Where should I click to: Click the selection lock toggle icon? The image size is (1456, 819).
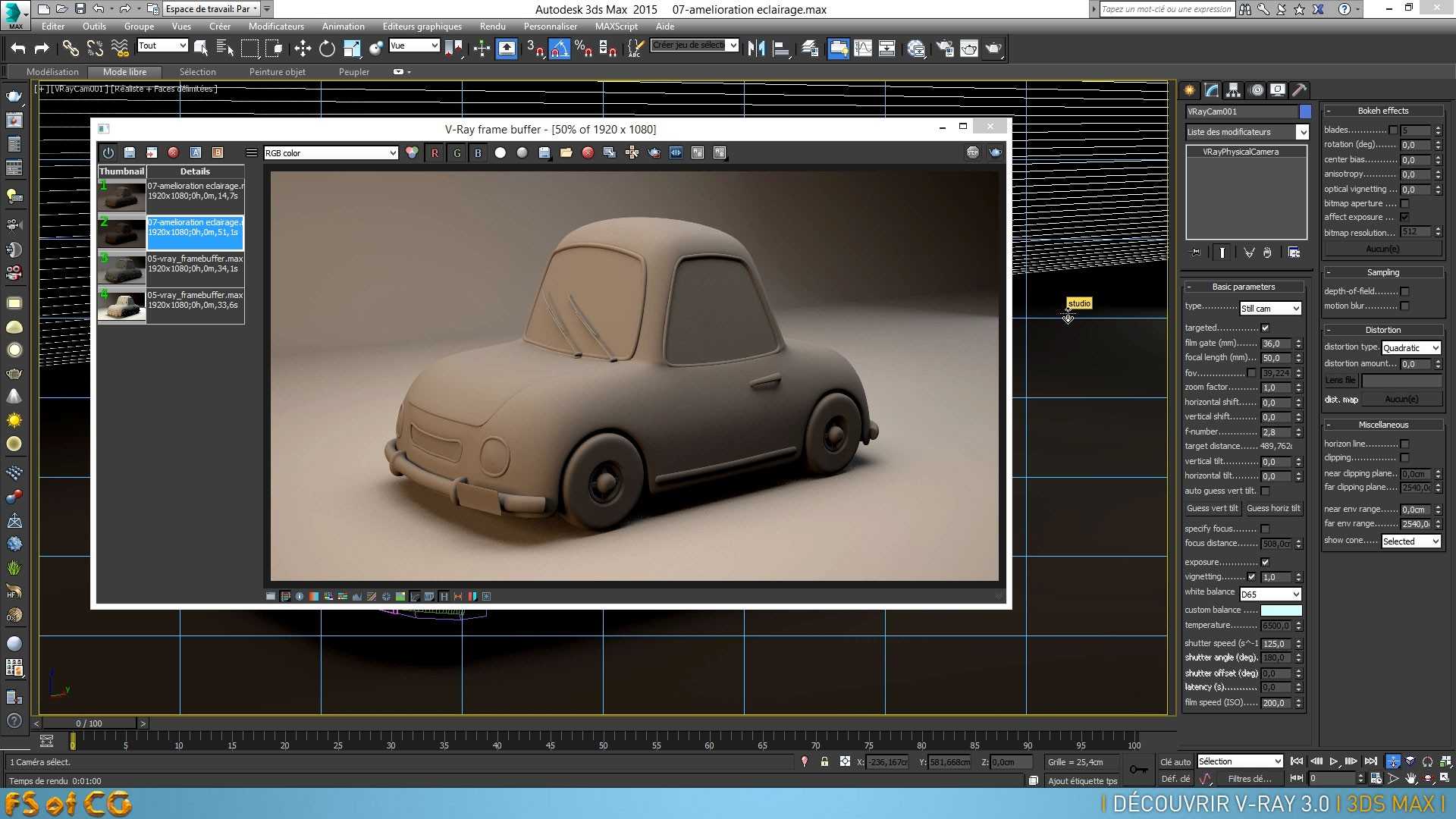click(824, 761)
